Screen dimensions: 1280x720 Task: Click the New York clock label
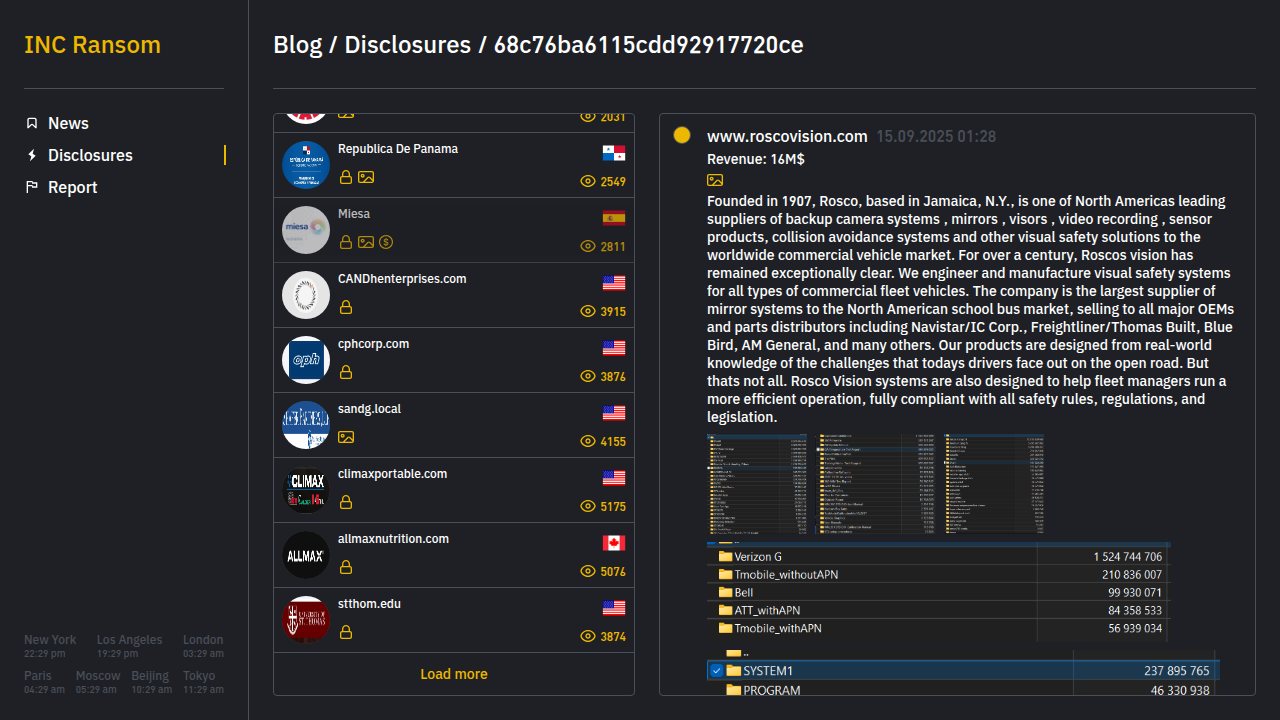click(50, 640)
